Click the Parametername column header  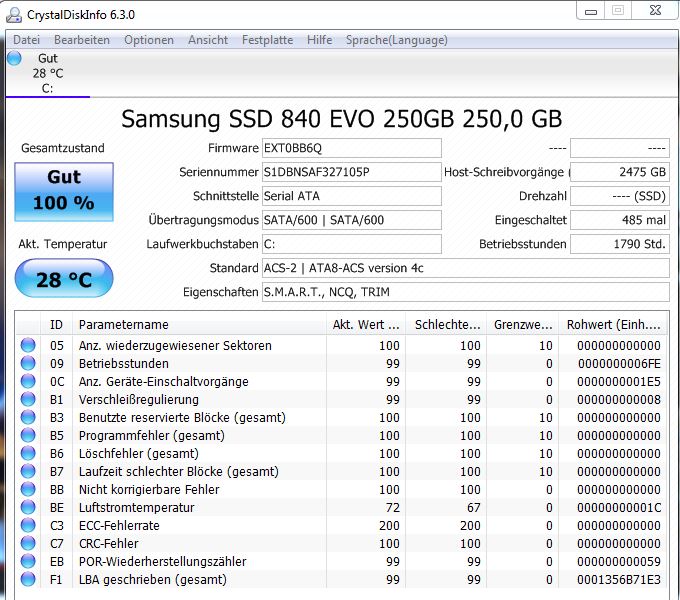(199, 325)
